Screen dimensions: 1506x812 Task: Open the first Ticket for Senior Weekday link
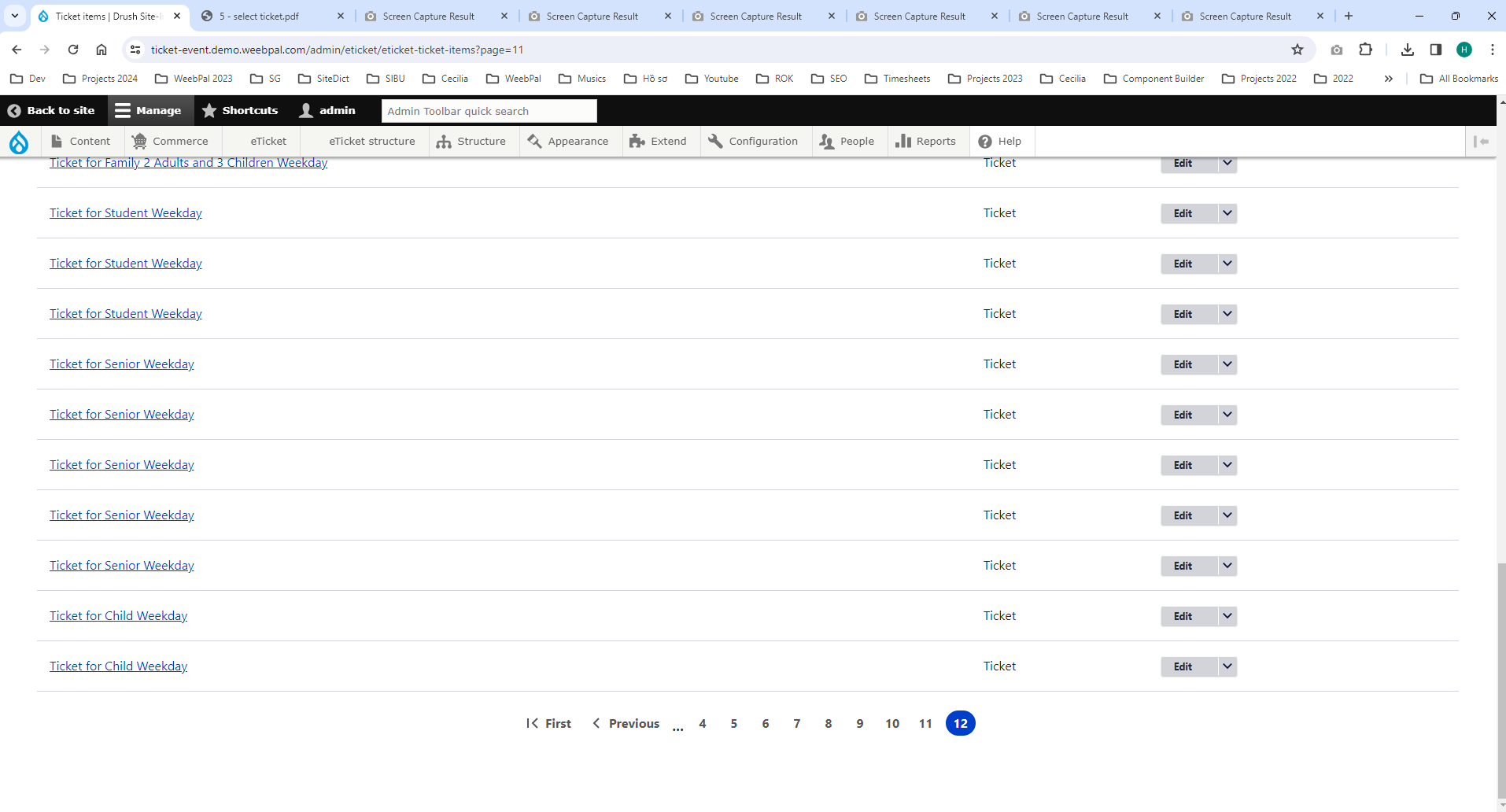click(122, 364)
